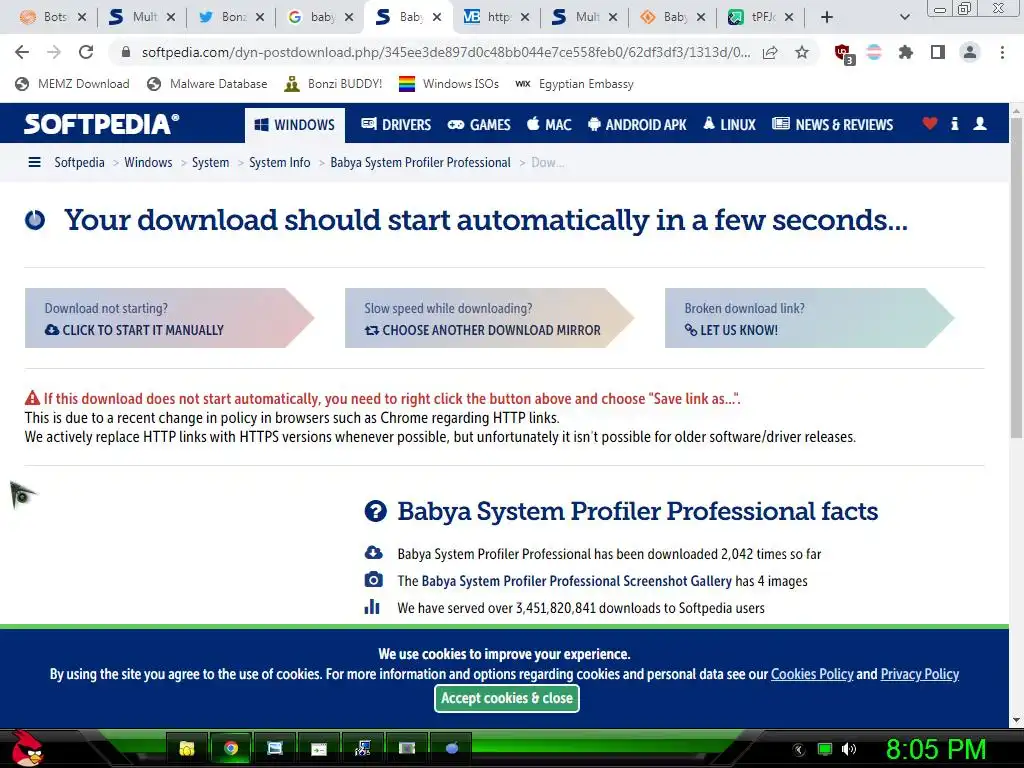1024x768 pixels.
Task: Bookmark this page with the star icon
Action: 802,52
